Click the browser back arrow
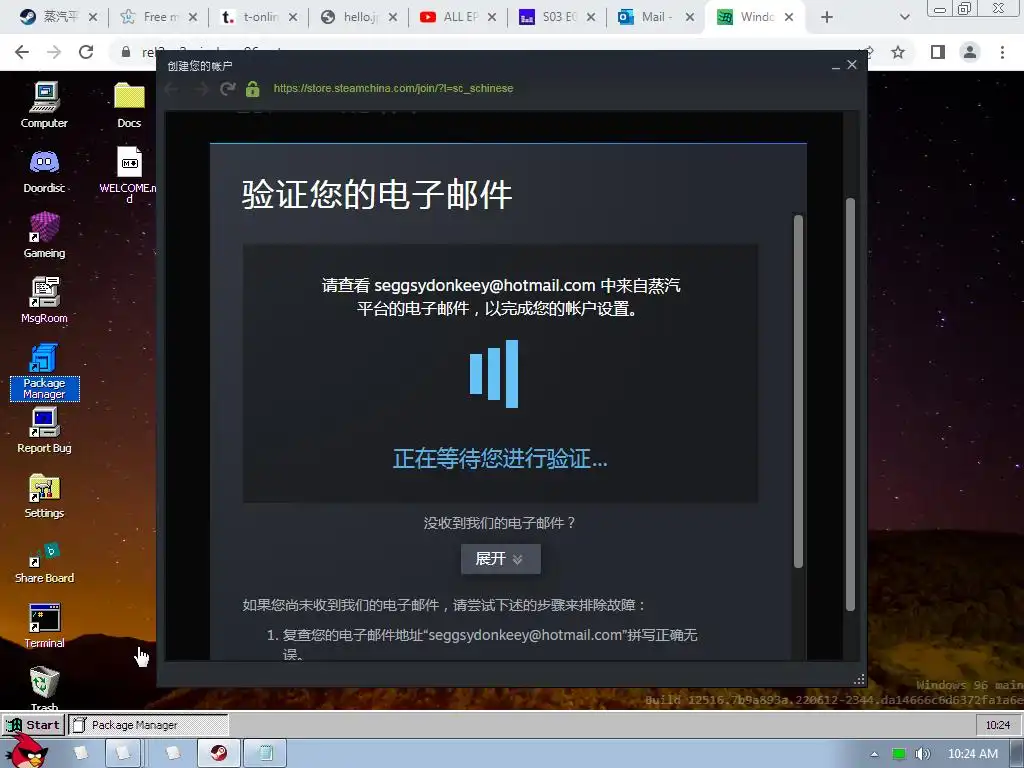Screen dimensions: 1024x768 pos(22,52)
